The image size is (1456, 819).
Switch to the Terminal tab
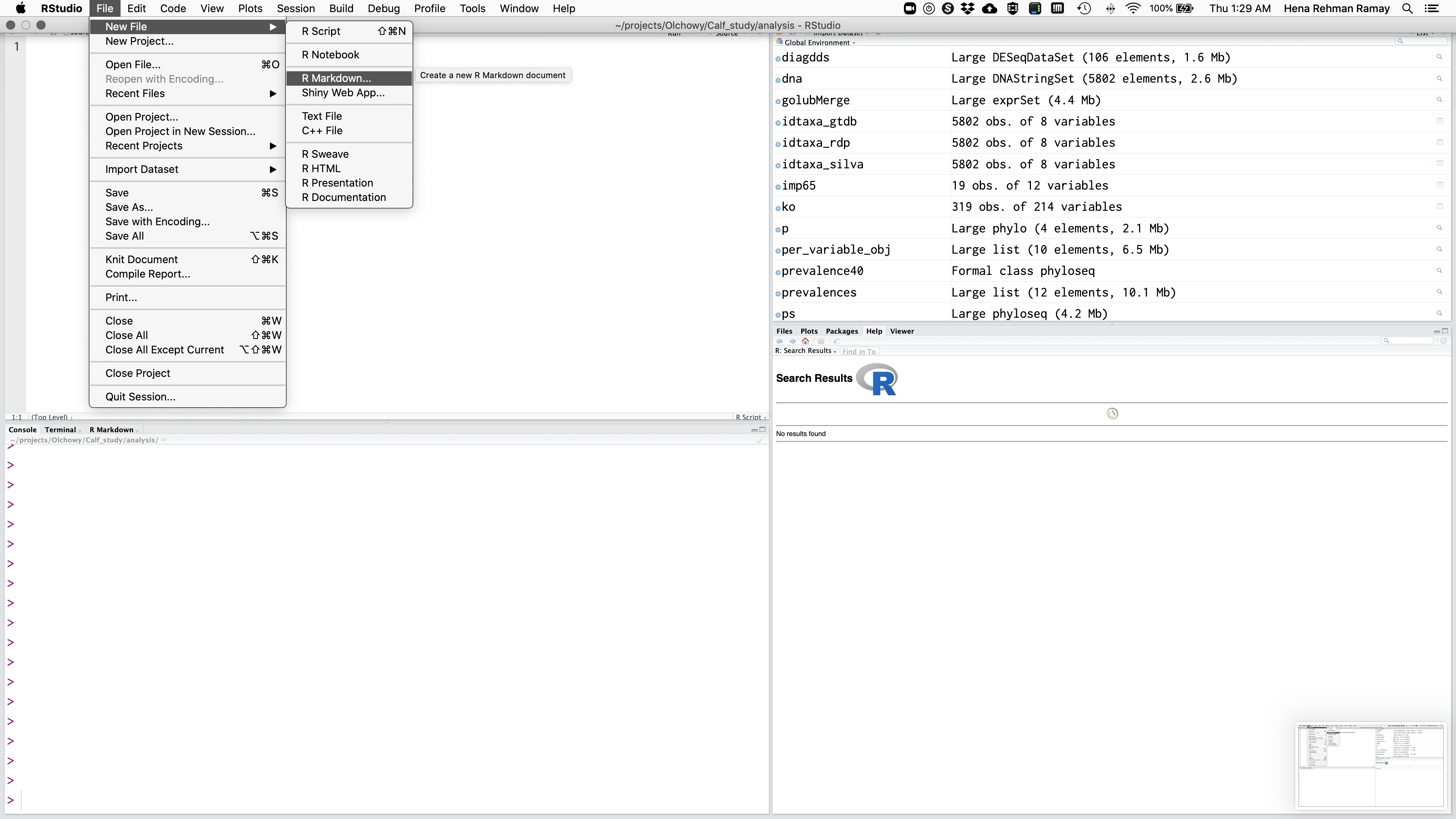click(60, 430)
